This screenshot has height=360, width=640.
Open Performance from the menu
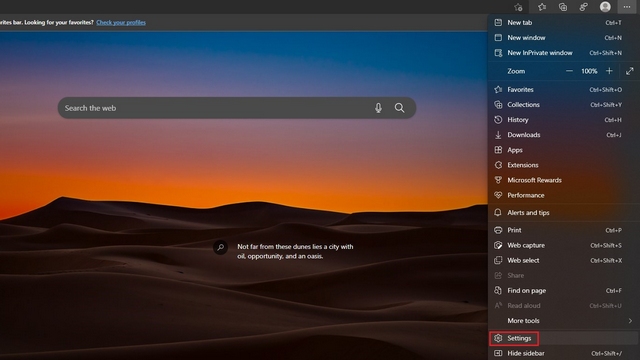(564, 195)
